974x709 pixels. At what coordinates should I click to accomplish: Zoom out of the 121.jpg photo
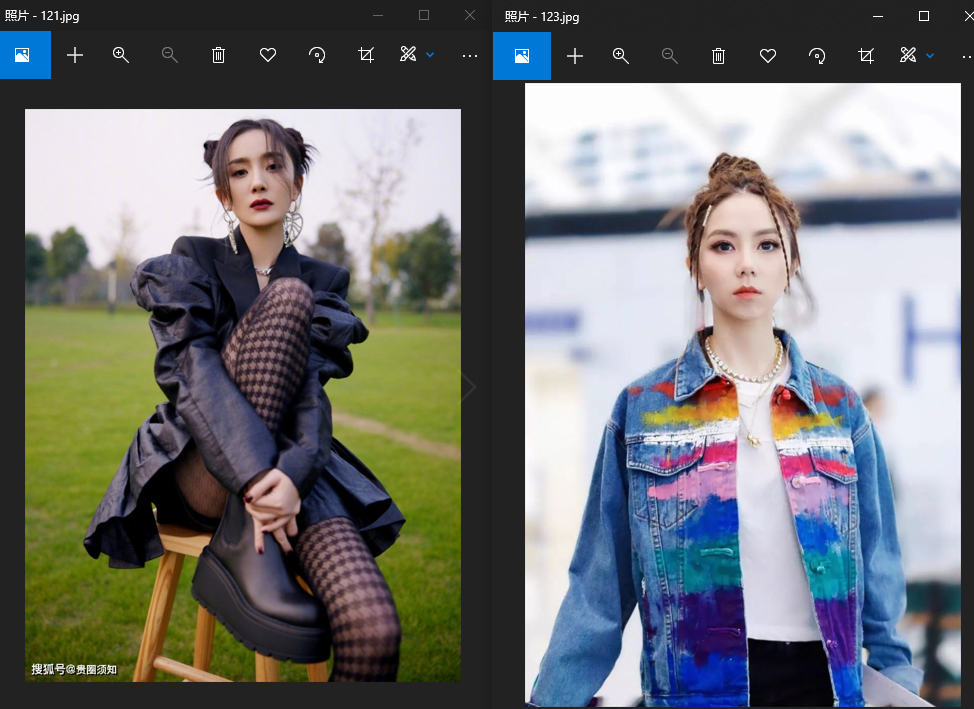click(170, 55)
